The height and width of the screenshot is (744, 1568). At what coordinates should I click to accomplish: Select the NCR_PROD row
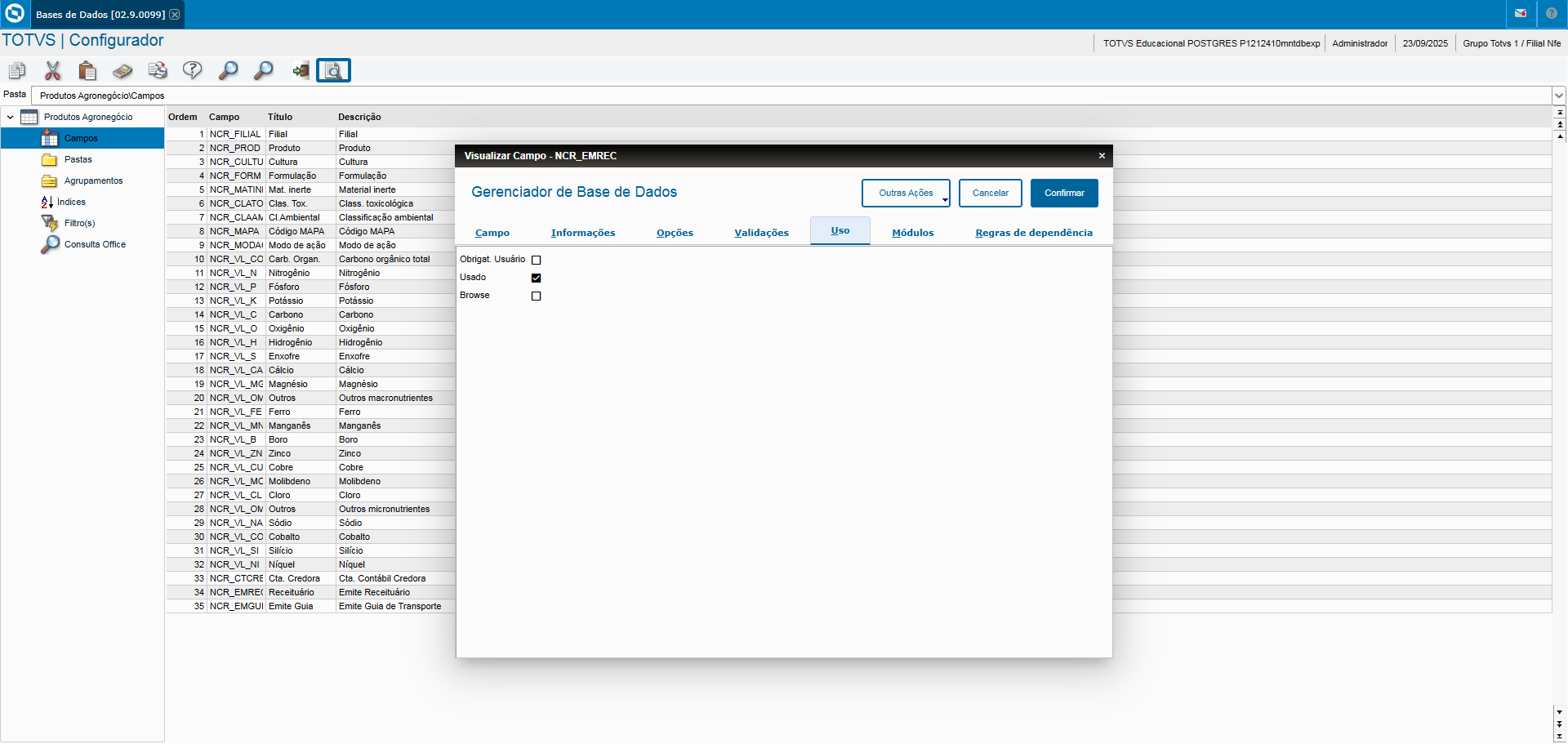pyautogui.click(x=310, y=148)
